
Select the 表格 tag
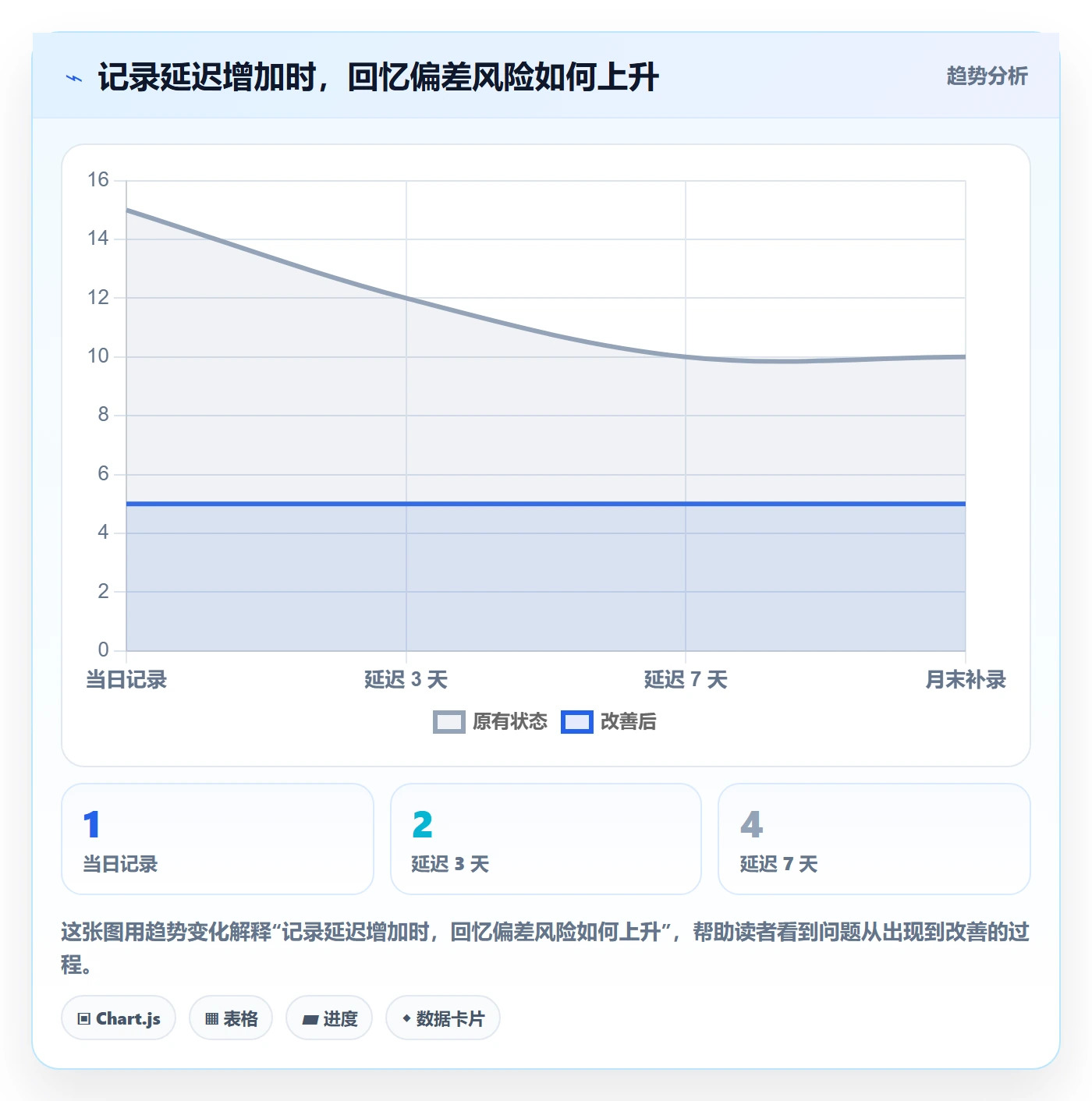click(x=231, y=1018)
